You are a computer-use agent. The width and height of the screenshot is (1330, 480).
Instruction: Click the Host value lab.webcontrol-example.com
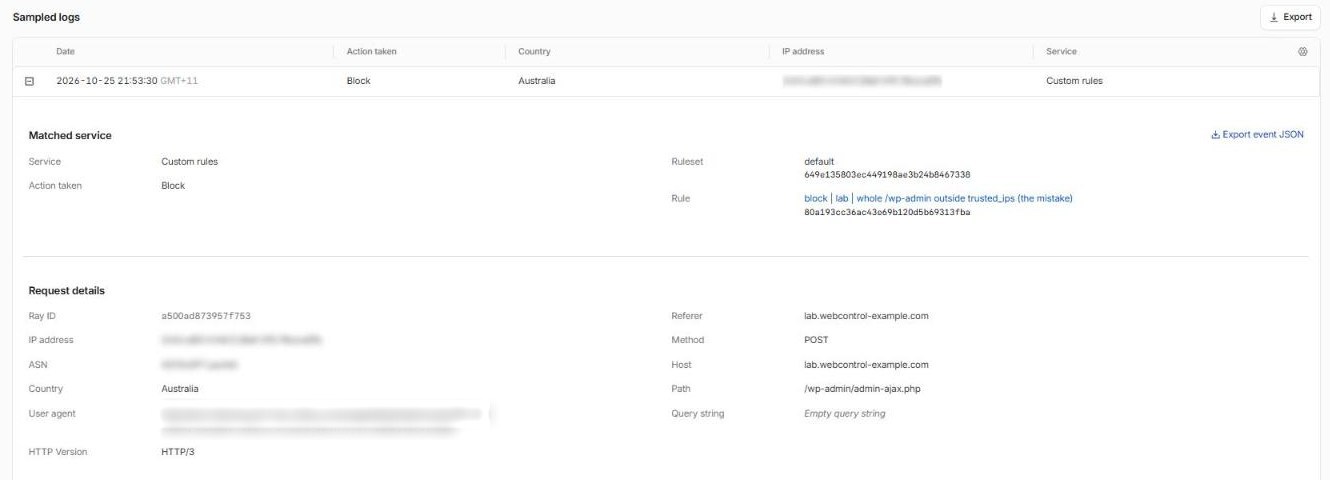tap(867, 365)
